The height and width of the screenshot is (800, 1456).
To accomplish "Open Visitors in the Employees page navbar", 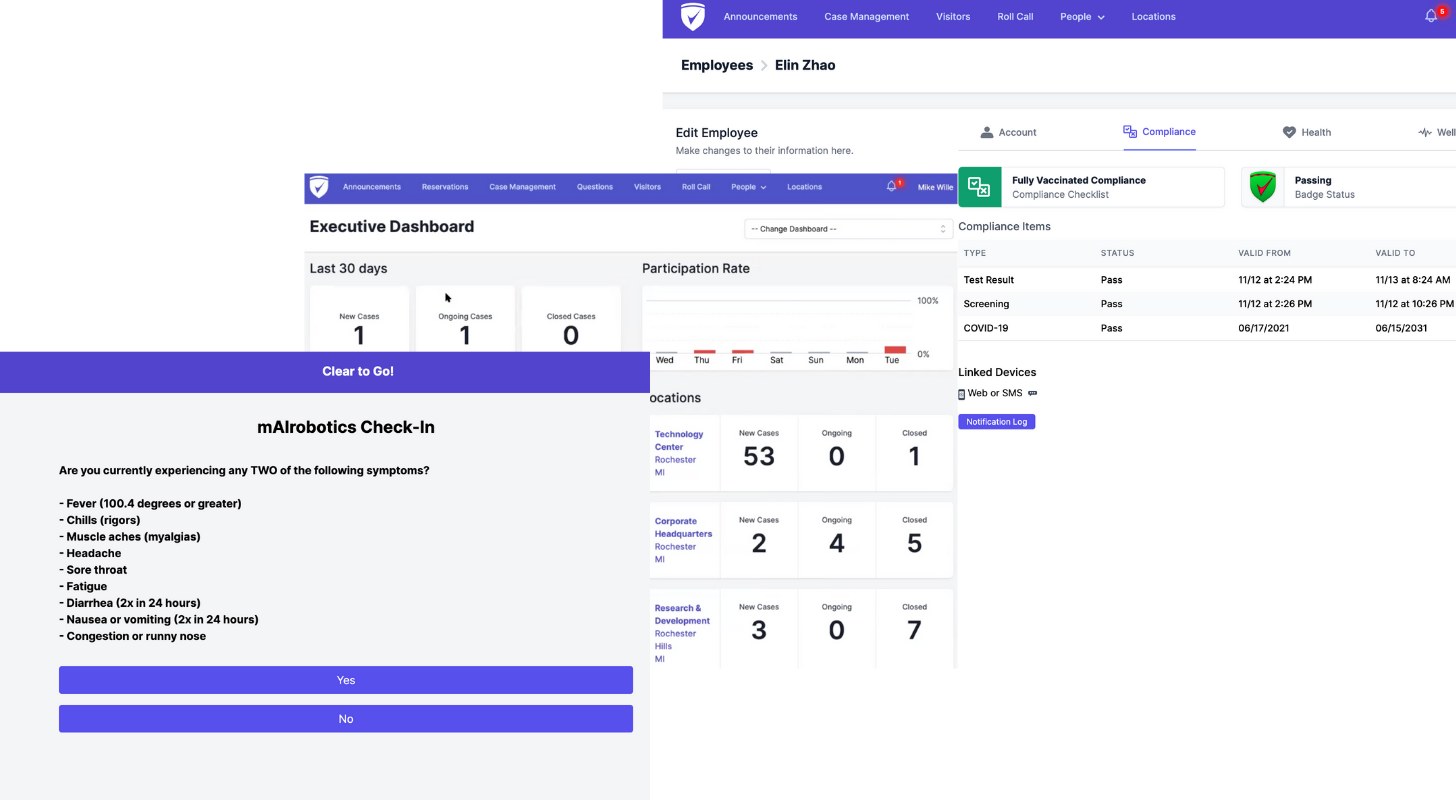I will [x=953, y=17].
